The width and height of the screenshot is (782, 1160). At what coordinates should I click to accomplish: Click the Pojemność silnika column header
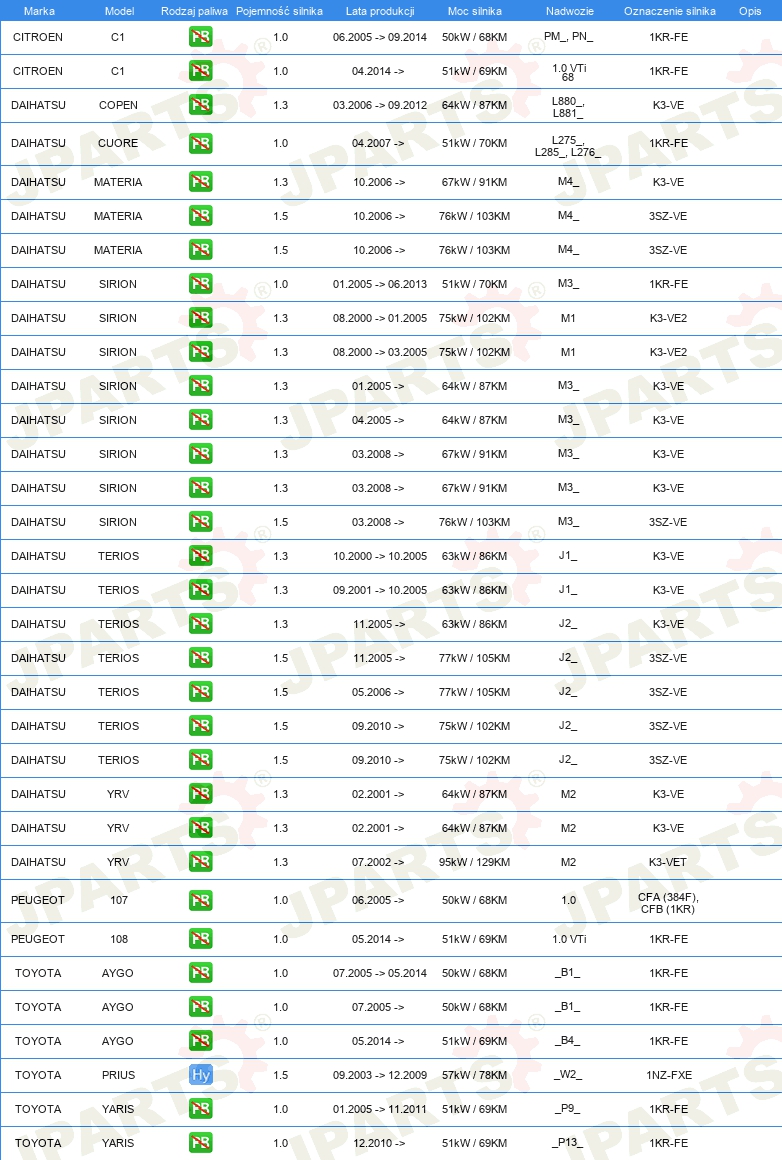pos(279,11)
